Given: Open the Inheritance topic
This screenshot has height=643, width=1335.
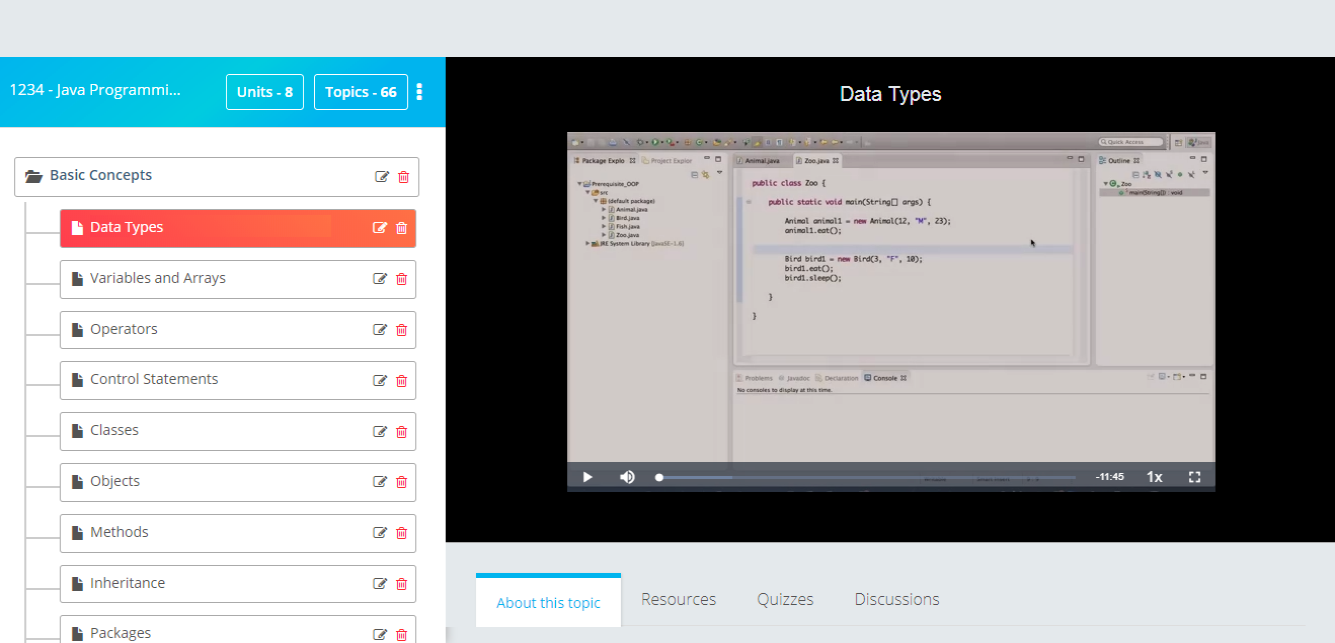Looking at the screenshot, I should tap(238, 584).
